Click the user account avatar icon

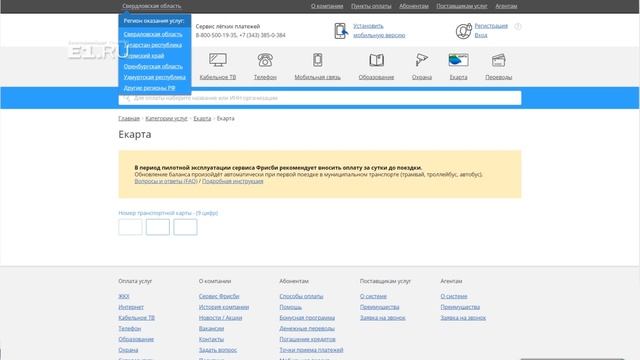coord(464,31)
